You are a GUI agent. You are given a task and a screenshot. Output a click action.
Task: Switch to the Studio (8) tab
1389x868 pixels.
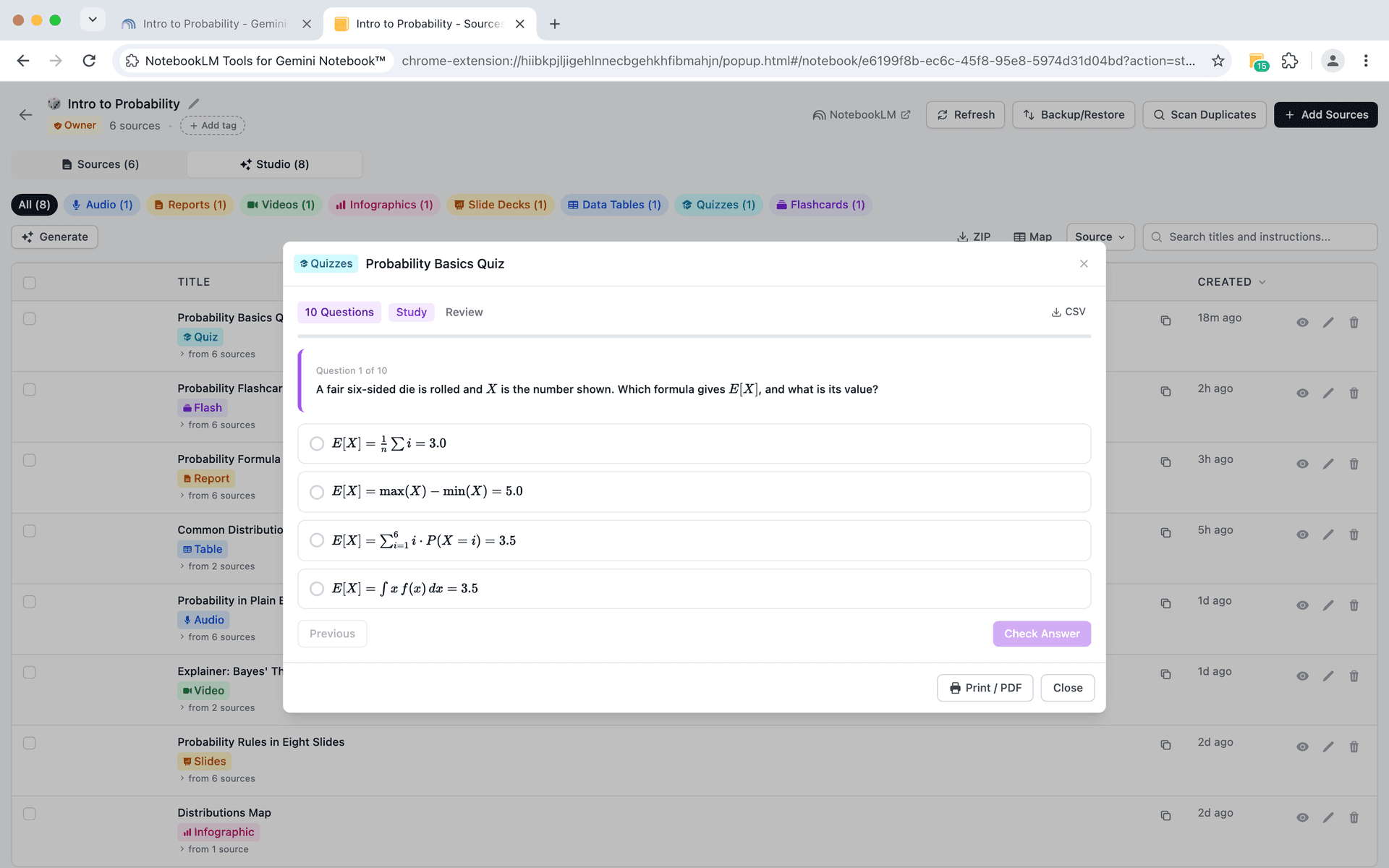[x=274, y=164]
